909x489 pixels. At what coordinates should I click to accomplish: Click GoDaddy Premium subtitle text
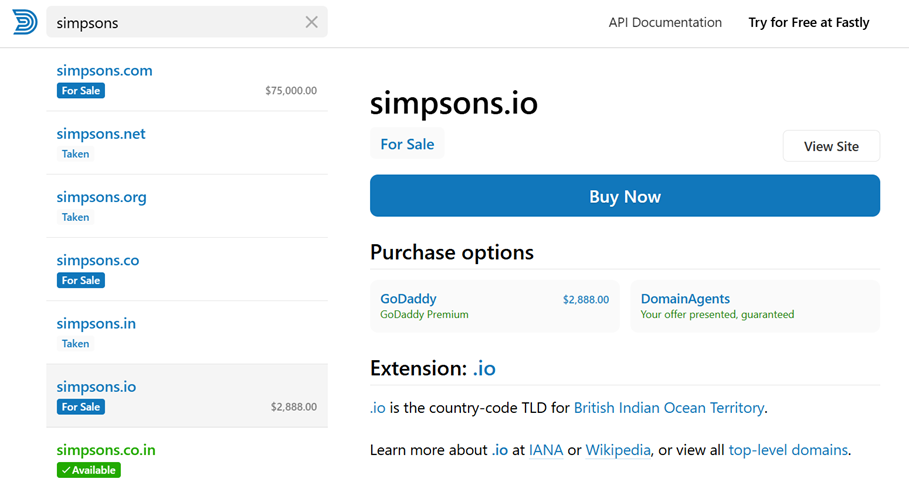pyautogui.click(x=424, y=315)
